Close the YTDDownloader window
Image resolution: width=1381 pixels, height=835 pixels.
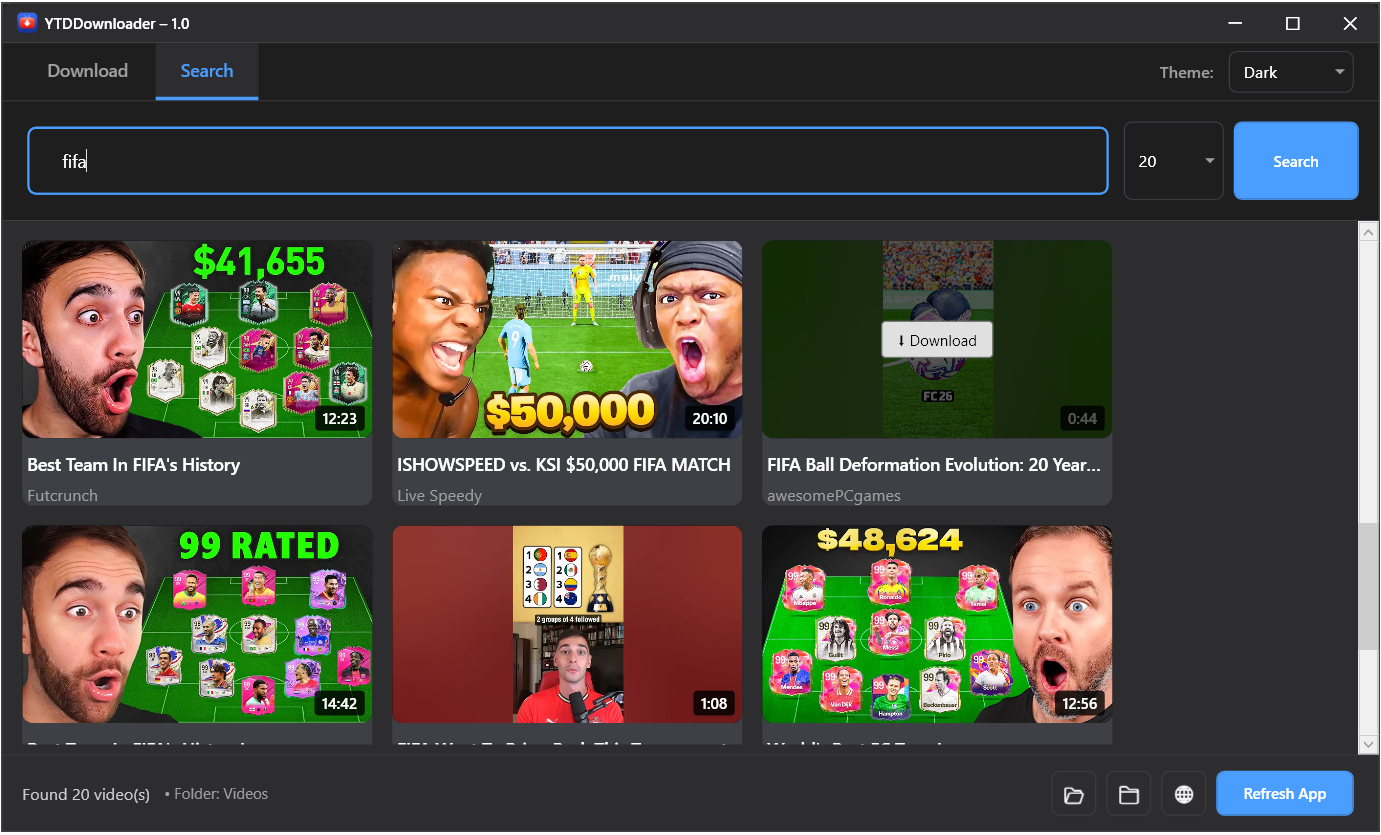[x=1350, y=23]
